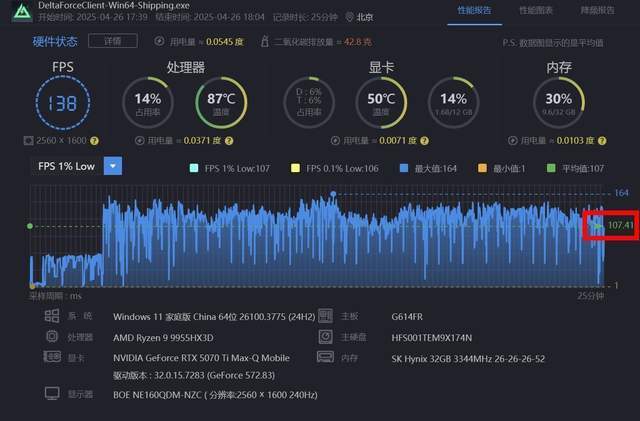This screenshot has height=421, width=640.
Task: Click the memory module icon
Action: (324, 356)
